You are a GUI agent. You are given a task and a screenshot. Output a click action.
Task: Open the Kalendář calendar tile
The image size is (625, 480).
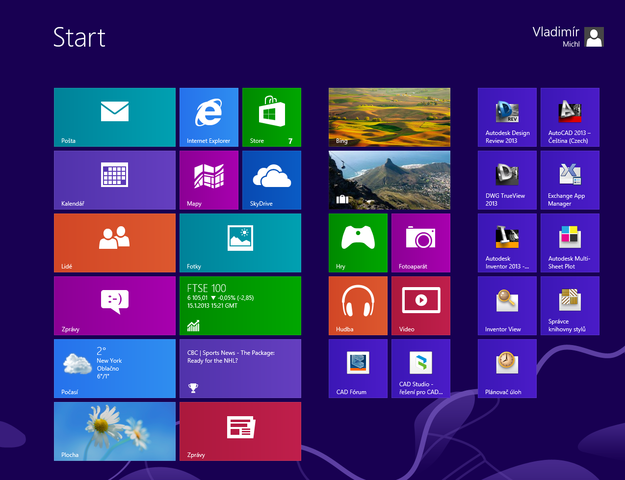115,180
